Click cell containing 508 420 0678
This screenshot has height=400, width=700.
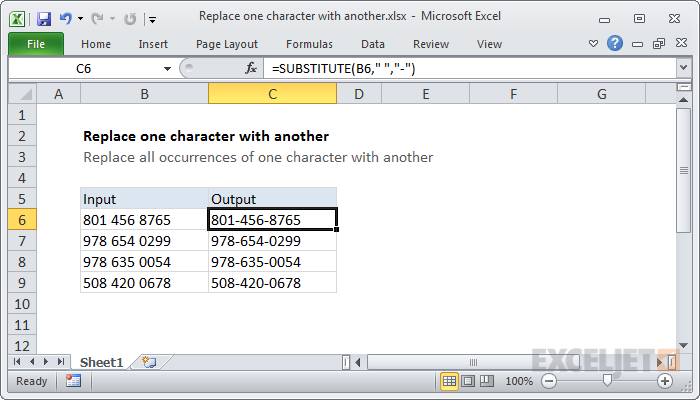pyautogui.click(x=144, y=283)
